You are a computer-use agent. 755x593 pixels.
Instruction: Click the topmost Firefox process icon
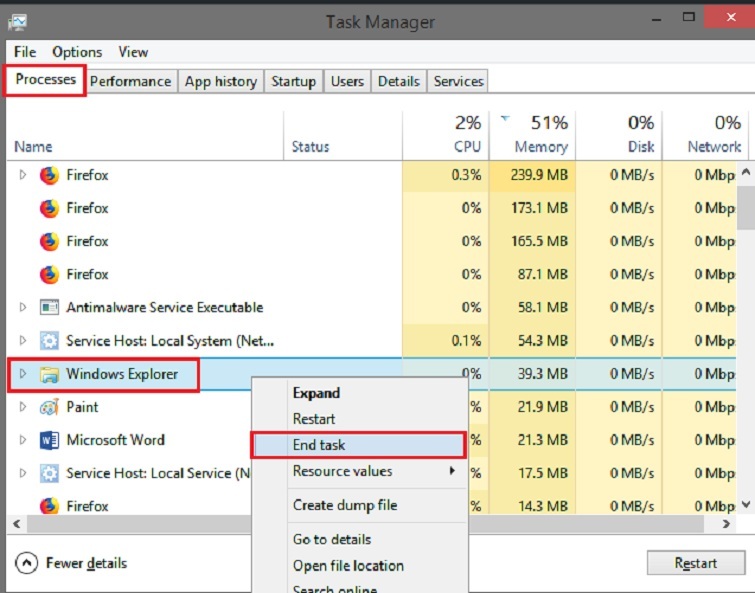[x=49, y=176]
